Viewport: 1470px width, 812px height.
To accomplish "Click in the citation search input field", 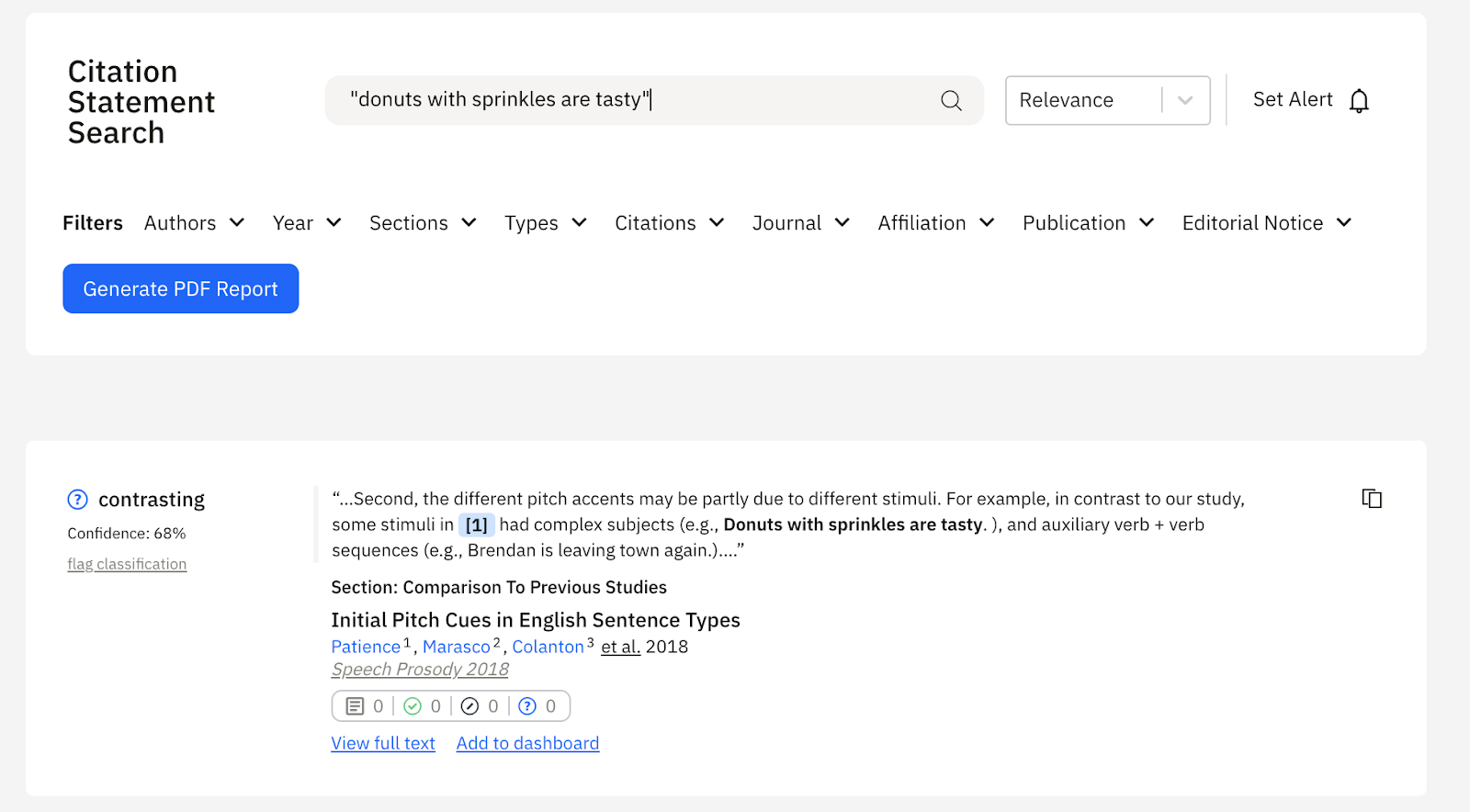I will 634,100.
